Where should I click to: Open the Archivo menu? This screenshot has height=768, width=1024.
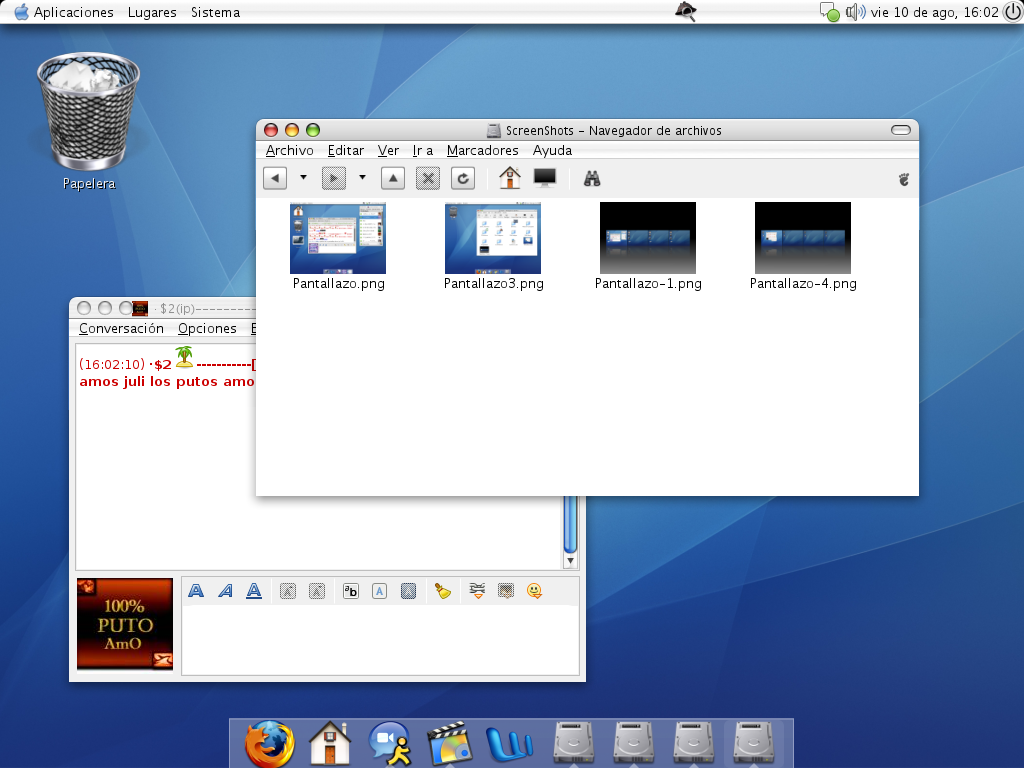pyautogui.click(x=289, y=150)
